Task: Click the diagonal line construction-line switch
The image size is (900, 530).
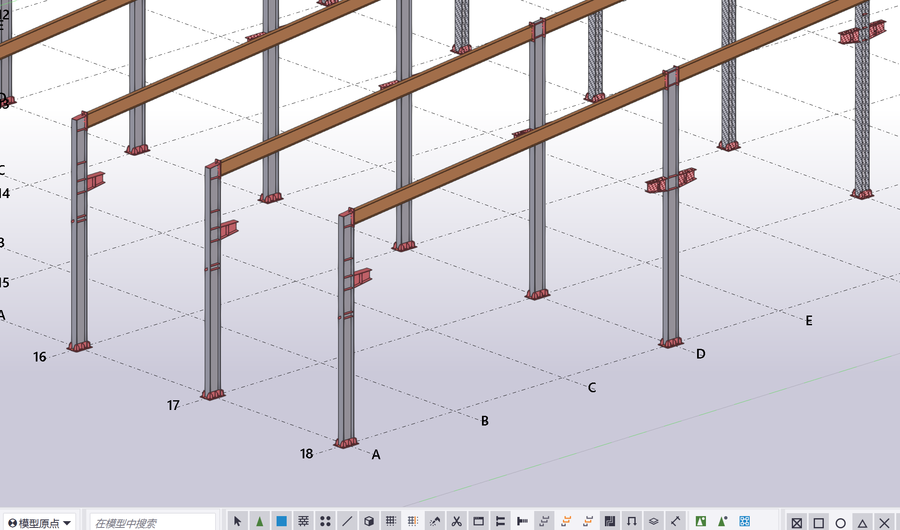Action: (347, 521)
